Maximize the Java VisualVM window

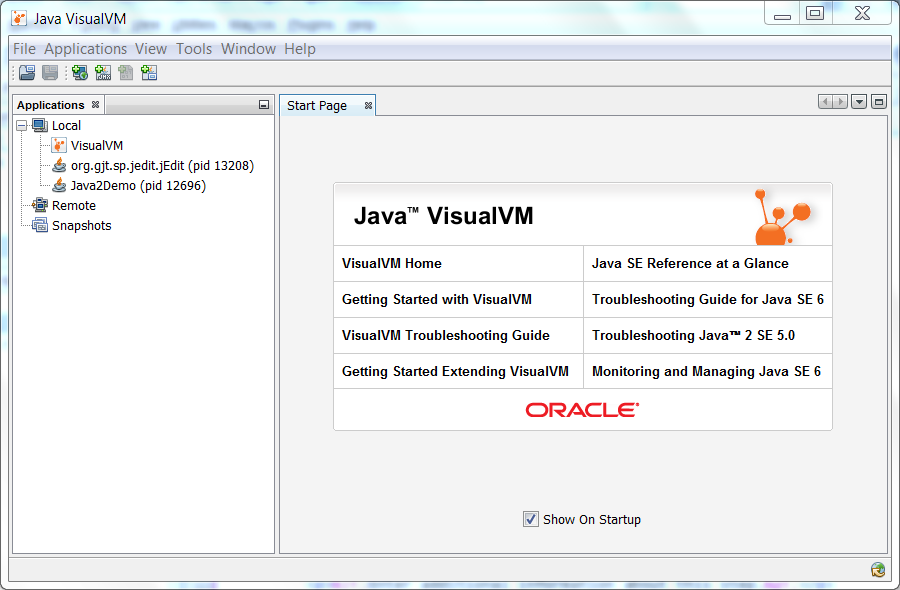click(x=815, y=13)
